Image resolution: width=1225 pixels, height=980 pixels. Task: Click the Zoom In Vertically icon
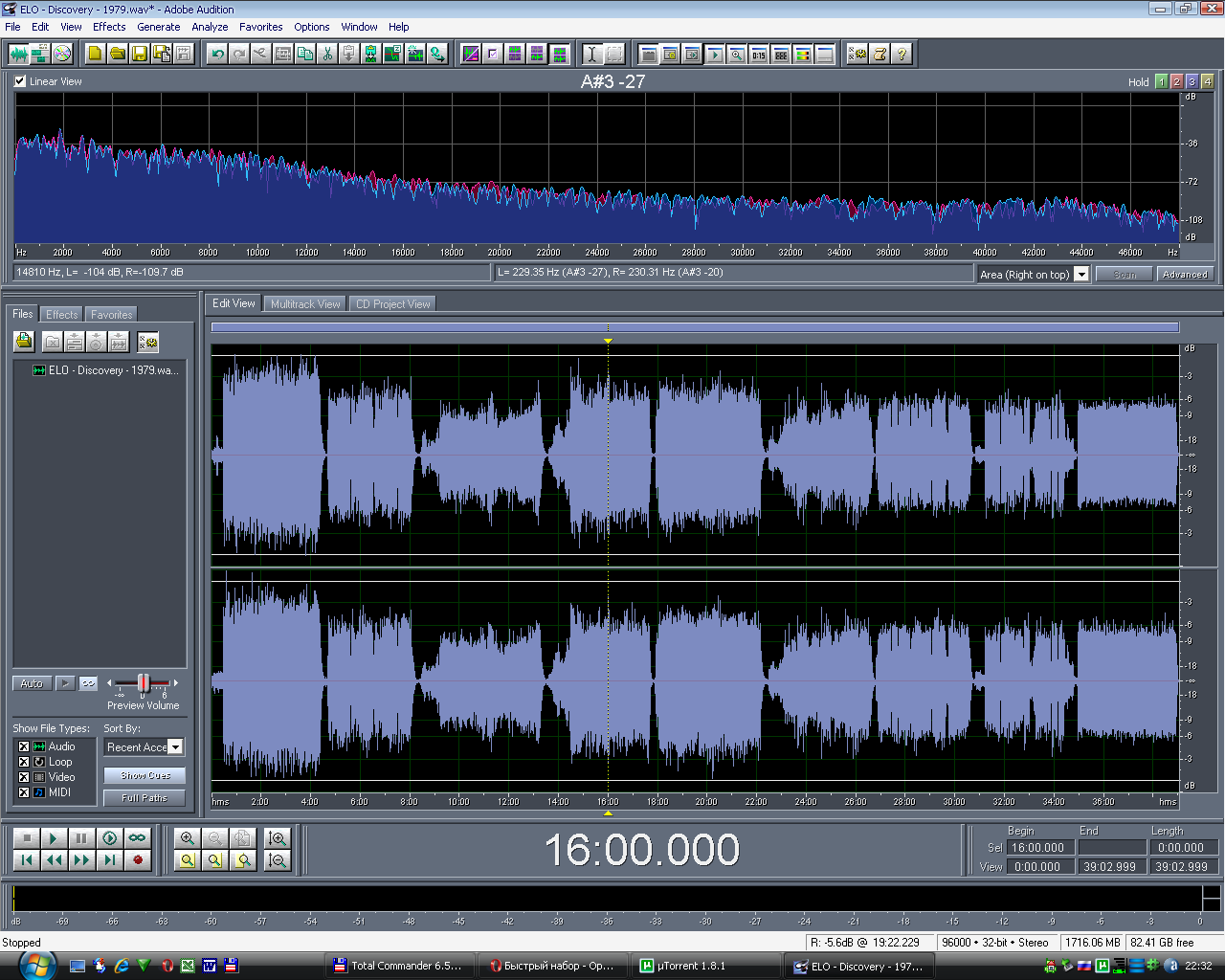[x=278, y=838]
